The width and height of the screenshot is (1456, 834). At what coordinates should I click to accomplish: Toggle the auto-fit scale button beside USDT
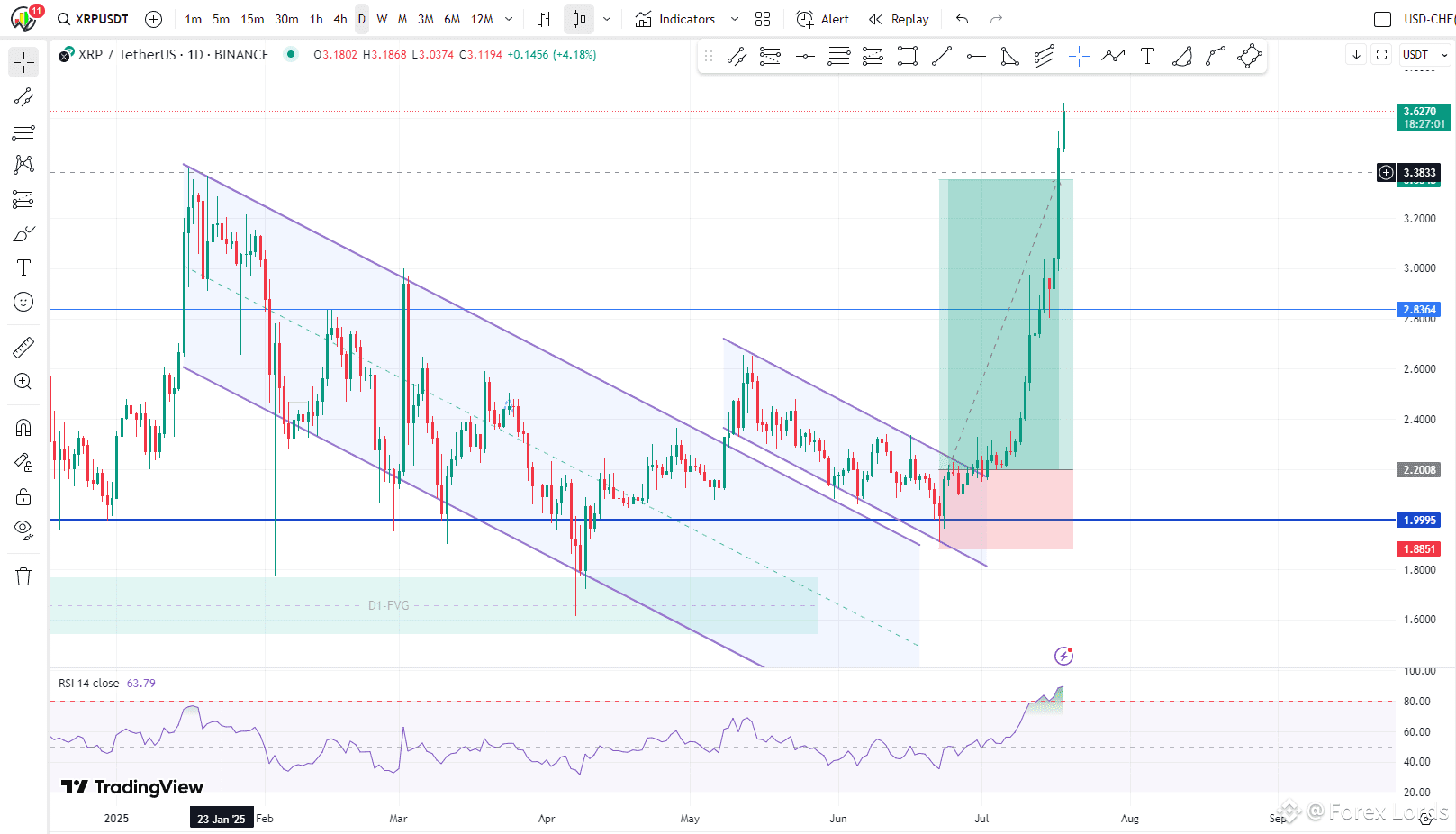(x=1381, y=55)
